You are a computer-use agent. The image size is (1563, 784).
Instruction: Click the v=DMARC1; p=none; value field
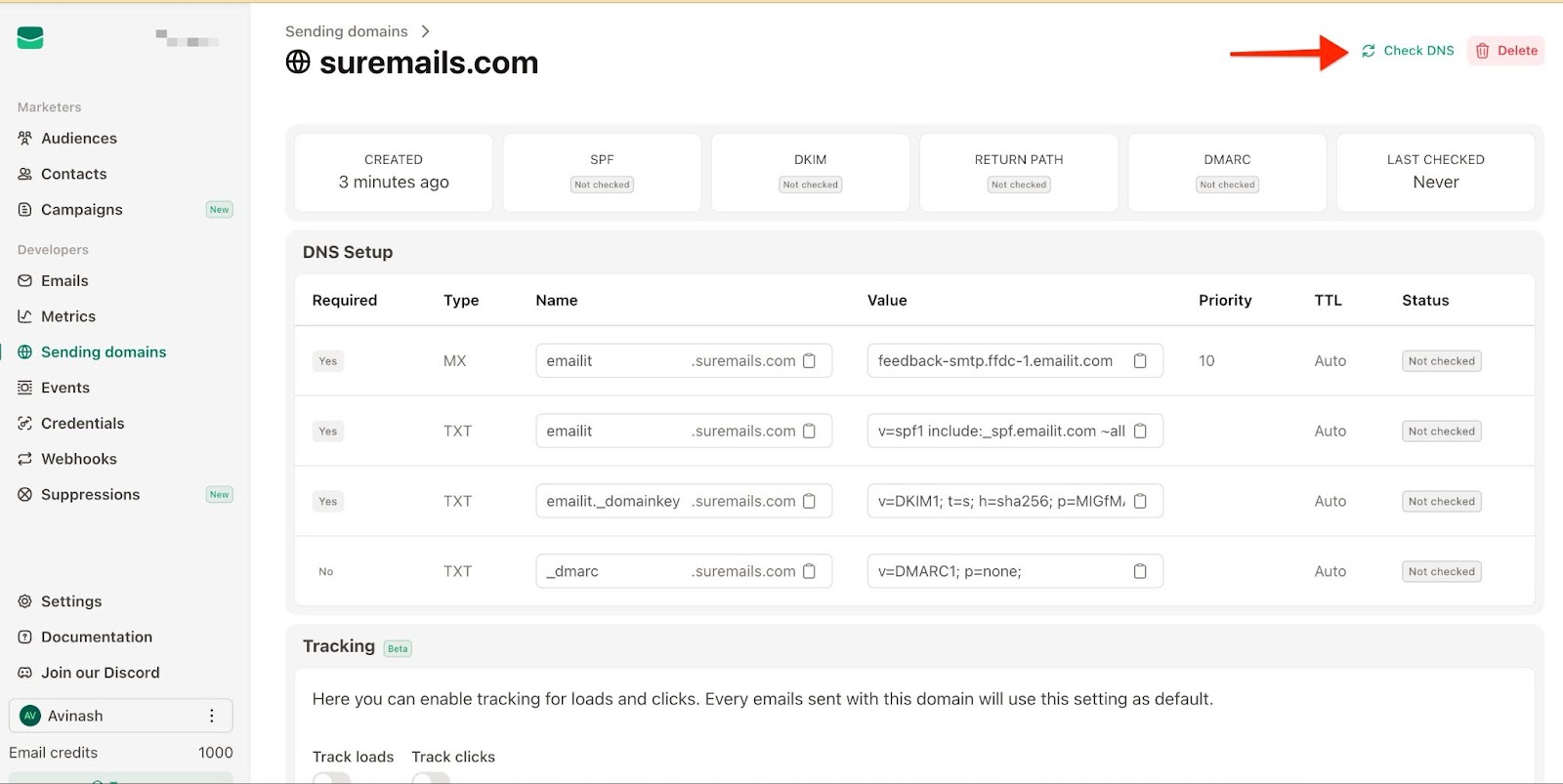1015,572
